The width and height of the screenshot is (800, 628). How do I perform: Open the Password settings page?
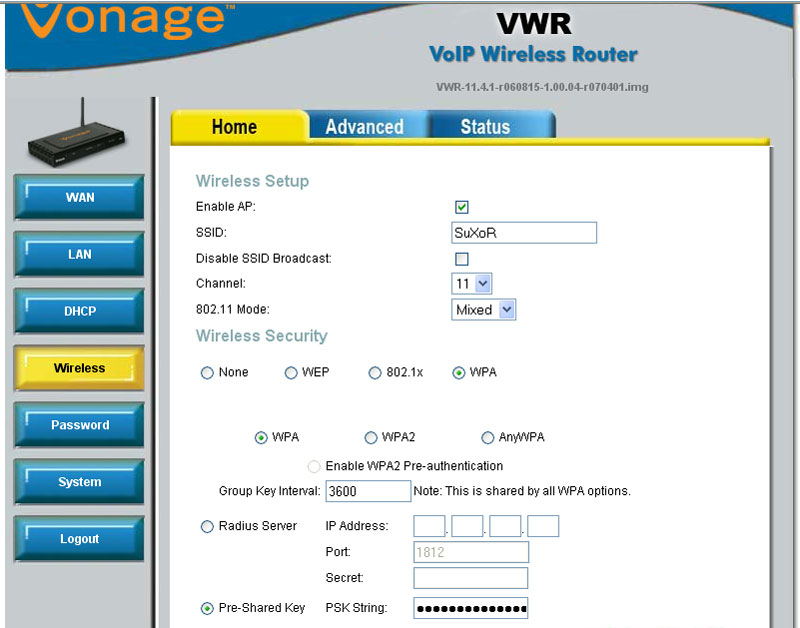[x=78, y=425]
